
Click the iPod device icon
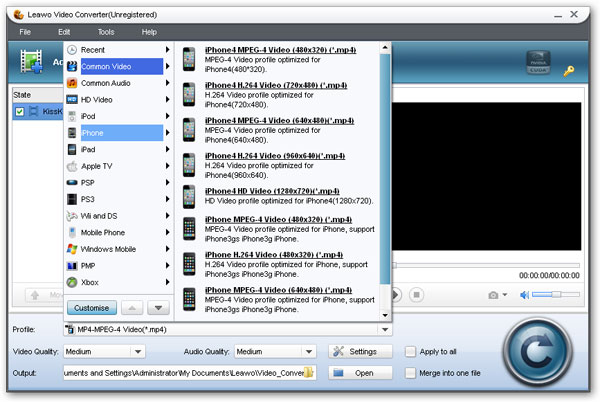click(72, 116)
